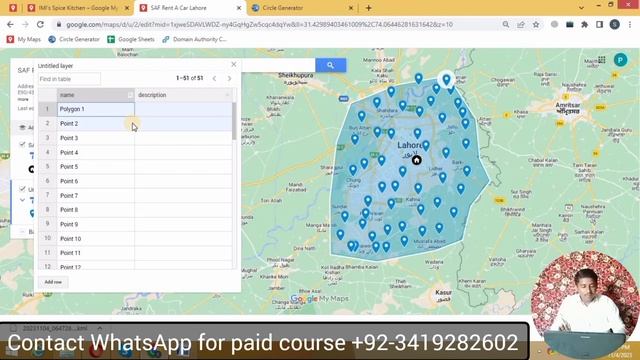Click the table vertical scrollbar
This screenshot has width=640, height=360.
234,121
